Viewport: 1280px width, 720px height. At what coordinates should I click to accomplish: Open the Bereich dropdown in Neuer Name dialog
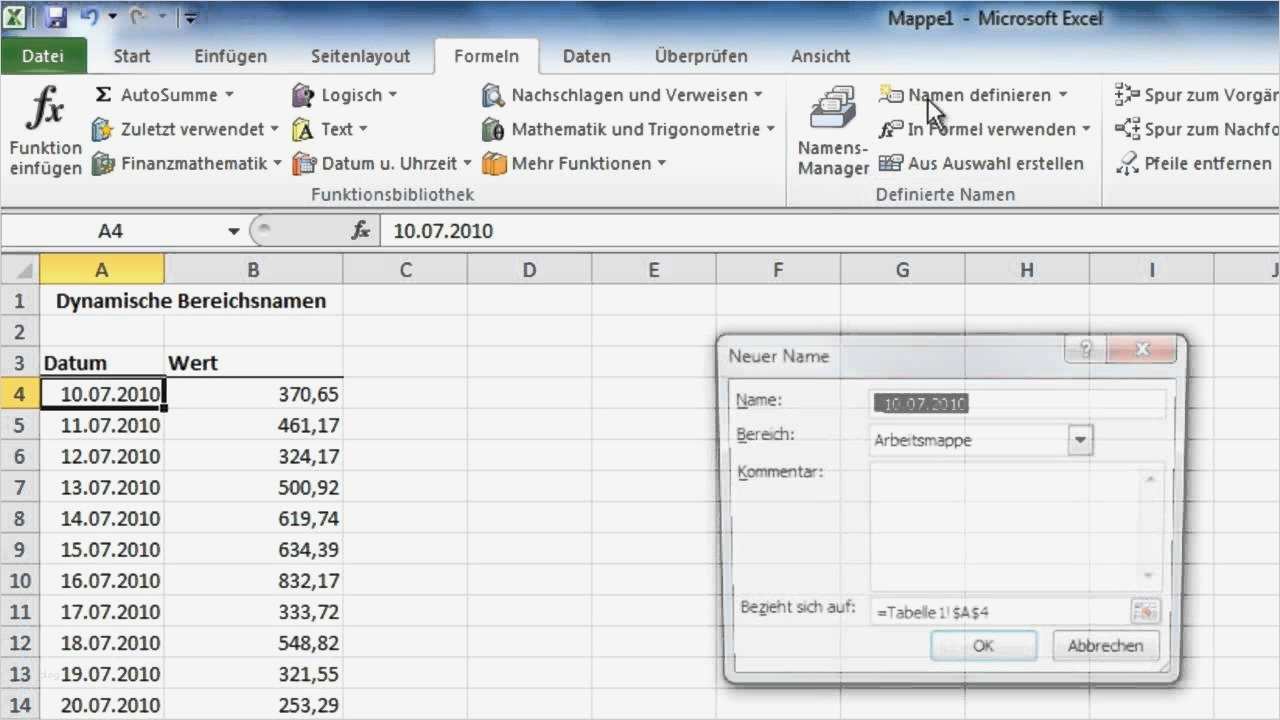click(1079, 439)
